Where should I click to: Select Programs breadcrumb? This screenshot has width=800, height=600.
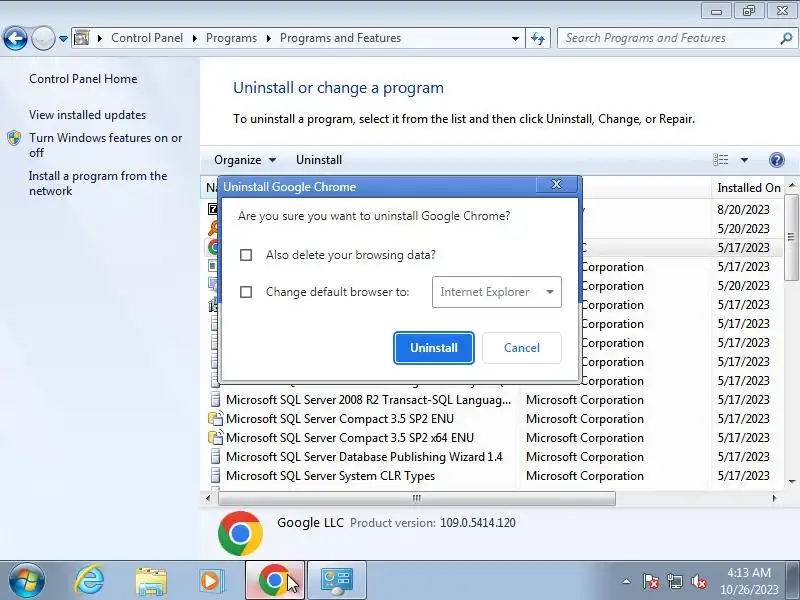231,38
